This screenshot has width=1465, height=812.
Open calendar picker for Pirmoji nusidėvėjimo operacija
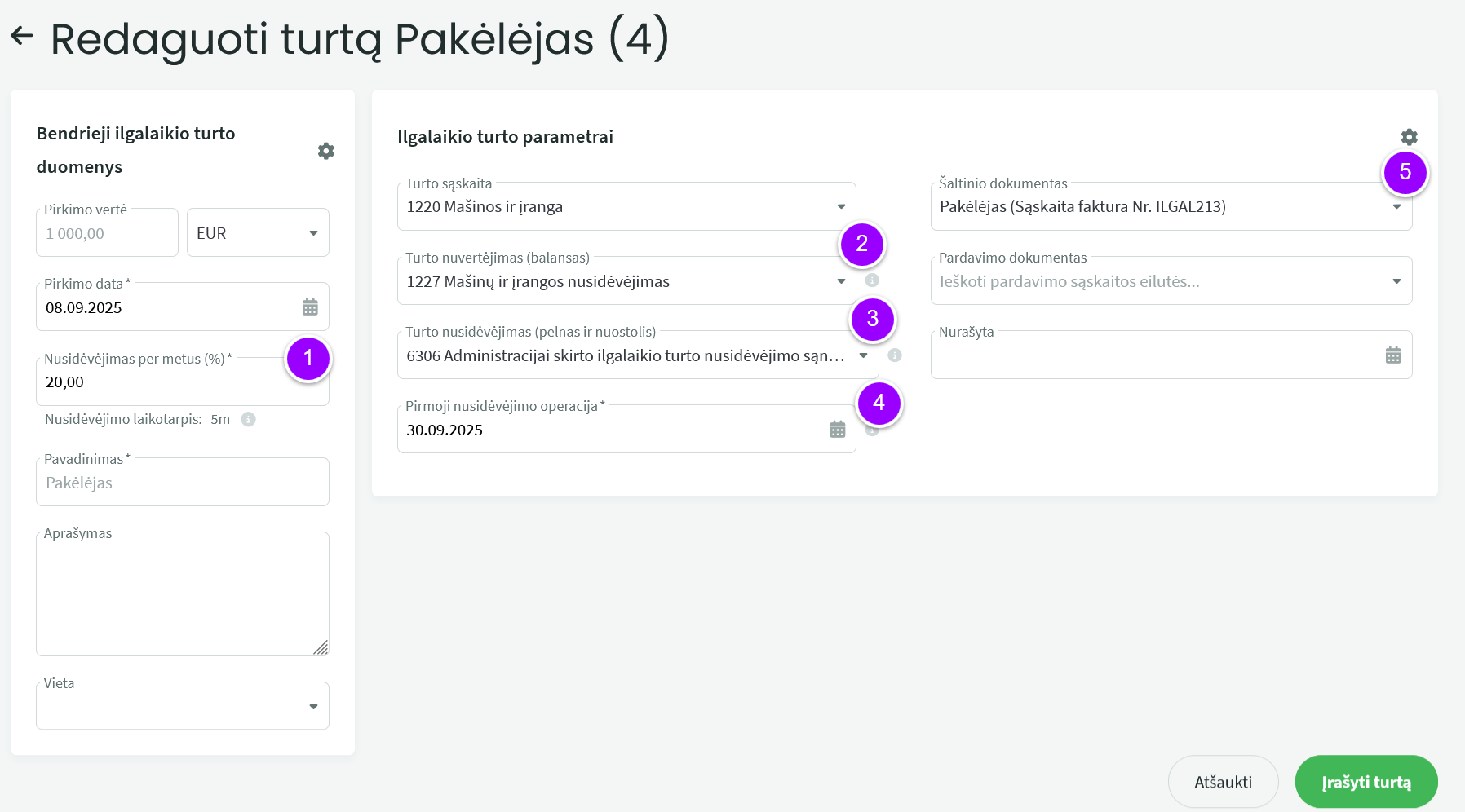pyautogui.click(x=837, y=430)
